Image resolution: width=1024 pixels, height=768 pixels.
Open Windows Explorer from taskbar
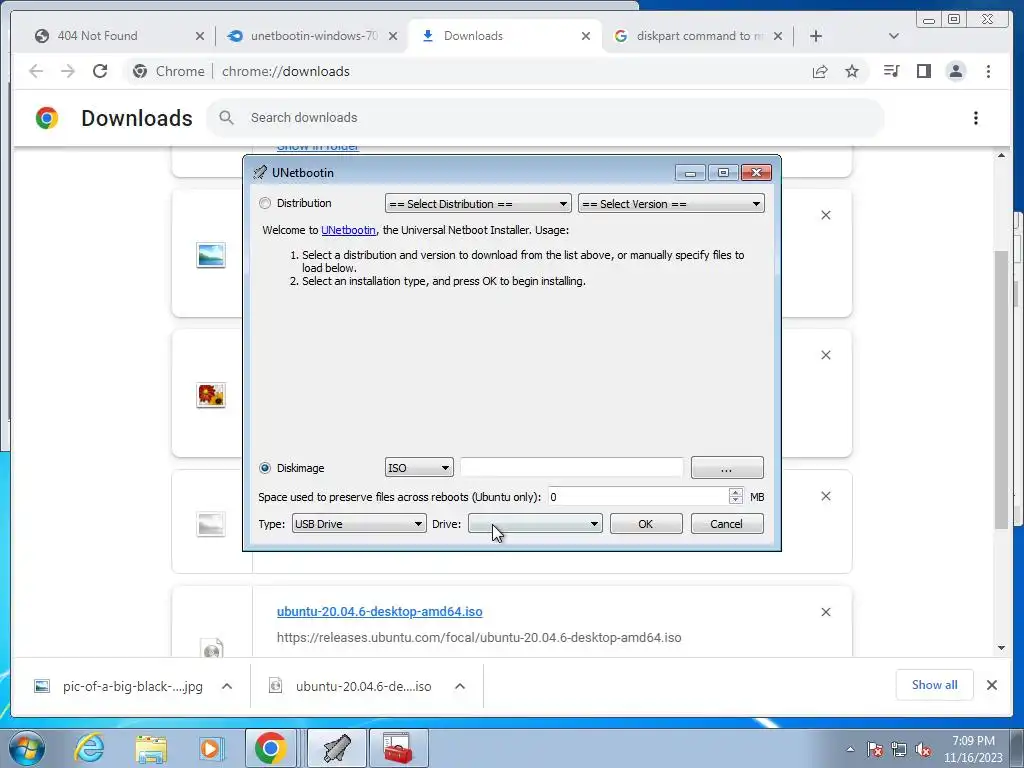[x=151, y=748]
